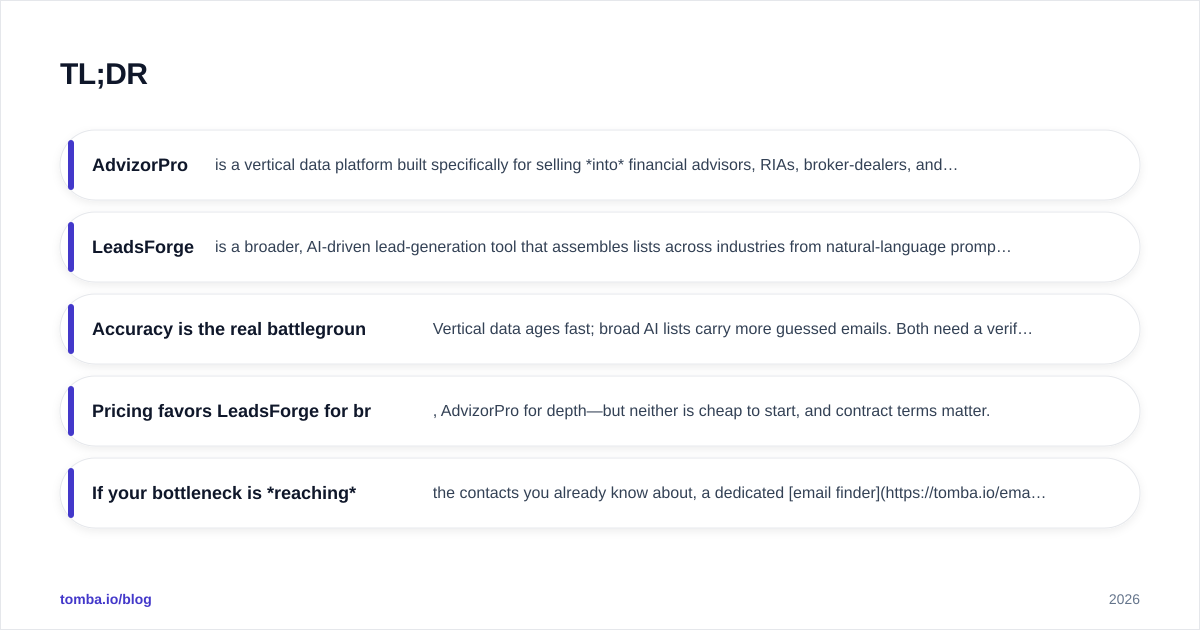Click the purple accent bar beside AdvizorPro
This screenshot has width=1200, height=630.
(x=71, y=165)
